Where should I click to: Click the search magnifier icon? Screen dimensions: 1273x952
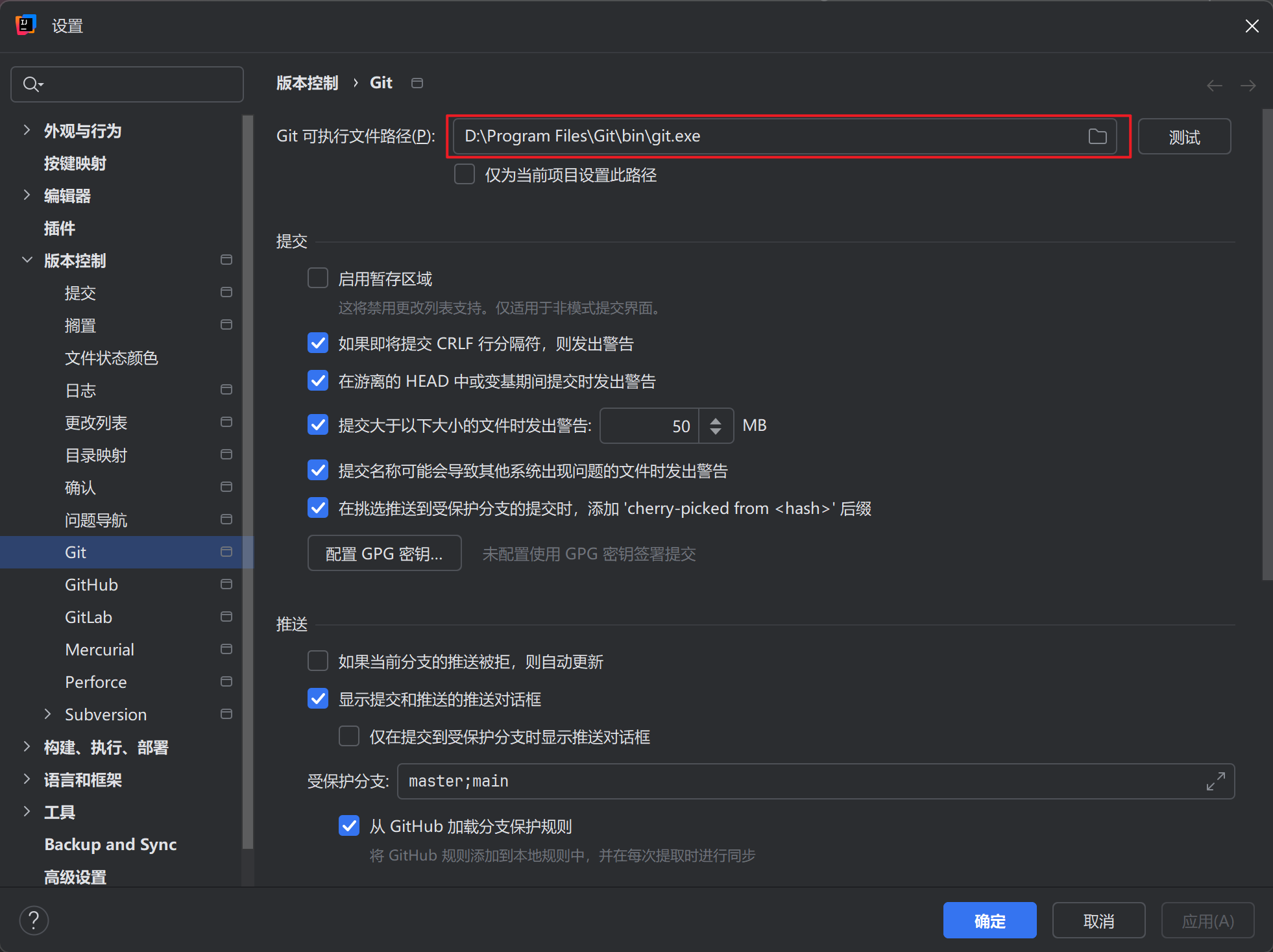click(31, 84)
